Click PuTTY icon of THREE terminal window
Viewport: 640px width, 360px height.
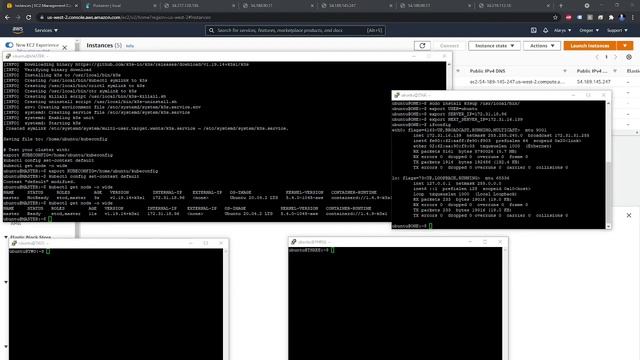(x=293, y=242)
